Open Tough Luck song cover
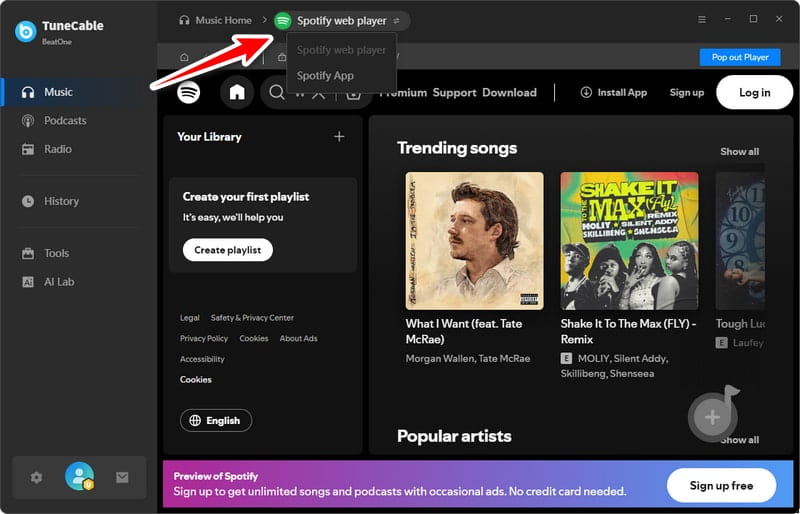 point(740,241)
